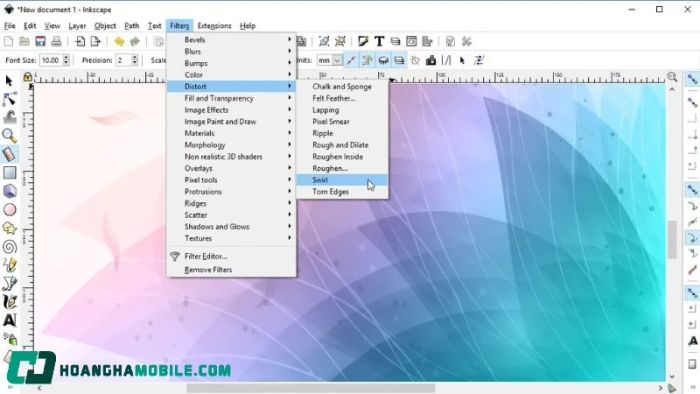Click the Print icon
Viewport: 700px width, 394px height.
tap(56, 41)
